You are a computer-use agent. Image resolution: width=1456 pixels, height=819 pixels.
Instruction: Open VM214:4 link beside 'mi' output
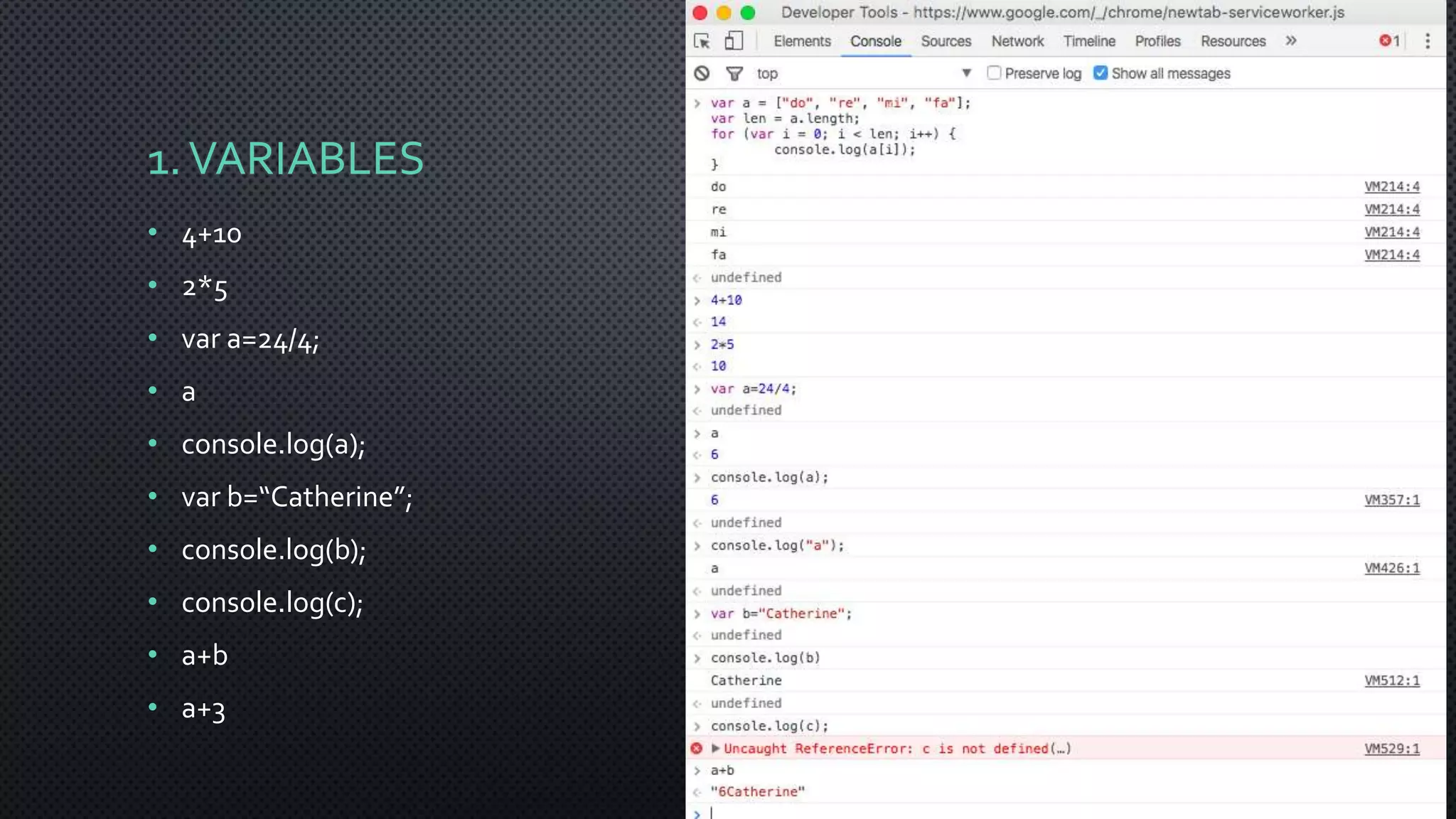click(x=1392, y=232)
